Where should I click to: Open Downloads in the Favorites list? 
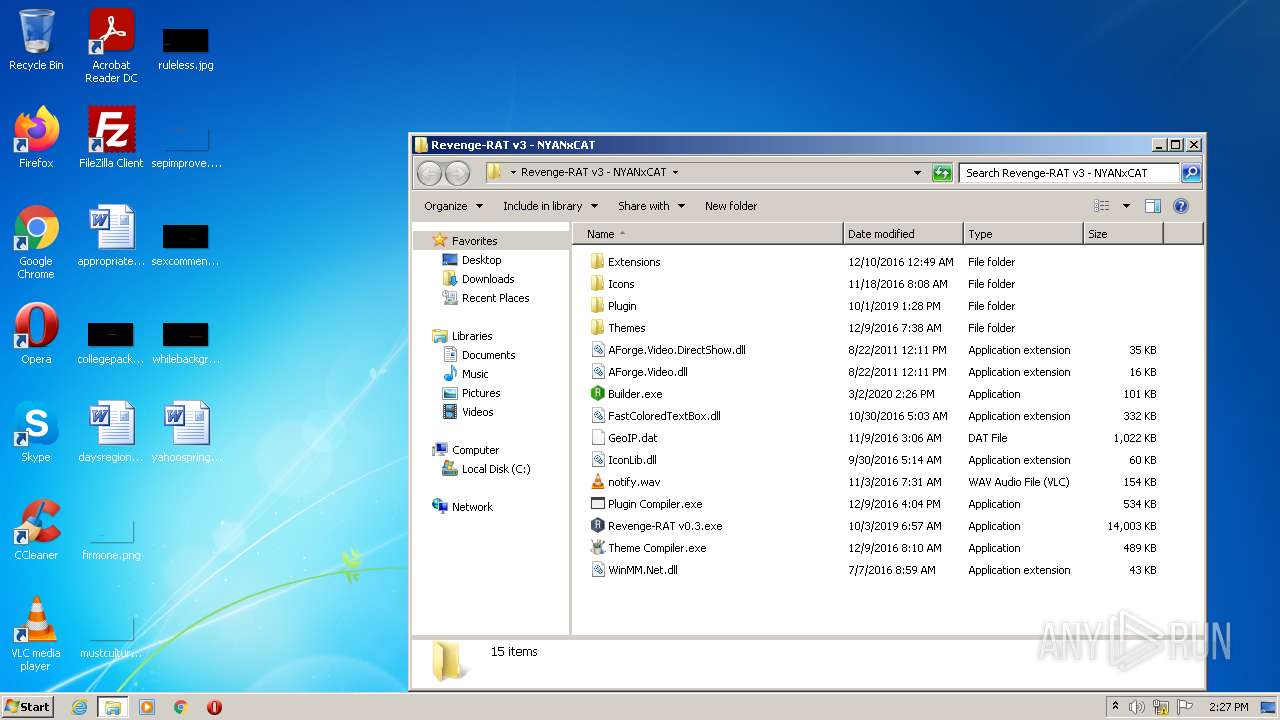tap(487, 279)
